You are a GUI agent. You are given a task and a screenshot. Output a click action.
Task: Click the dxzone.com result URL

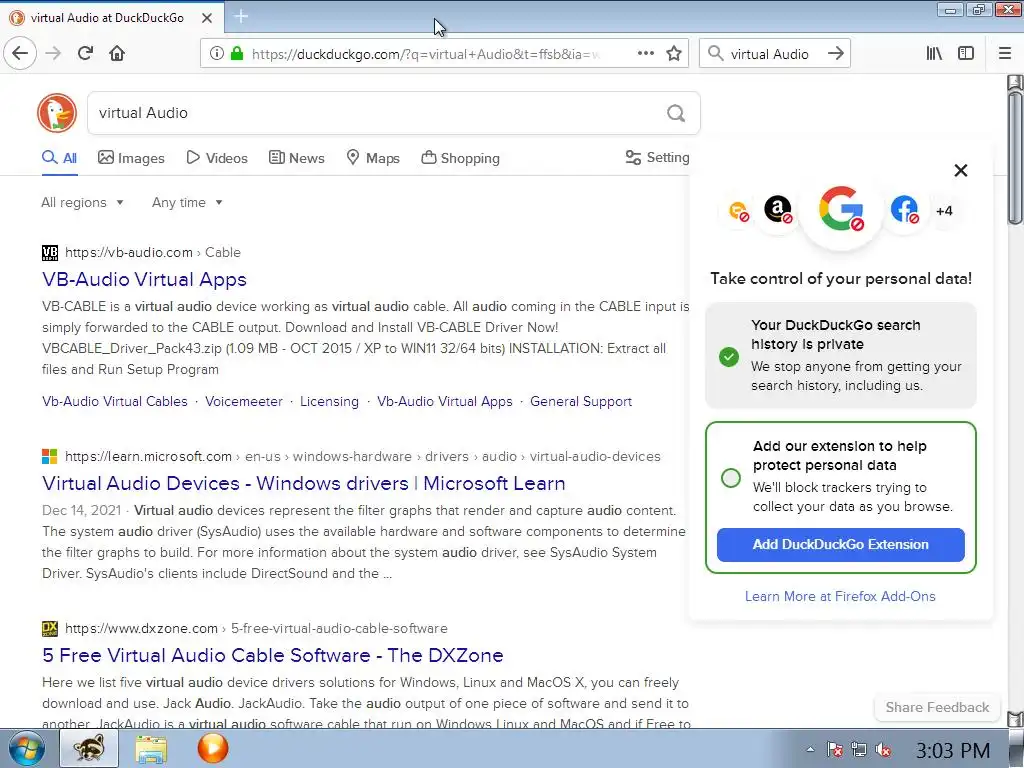tap(141, 628)
